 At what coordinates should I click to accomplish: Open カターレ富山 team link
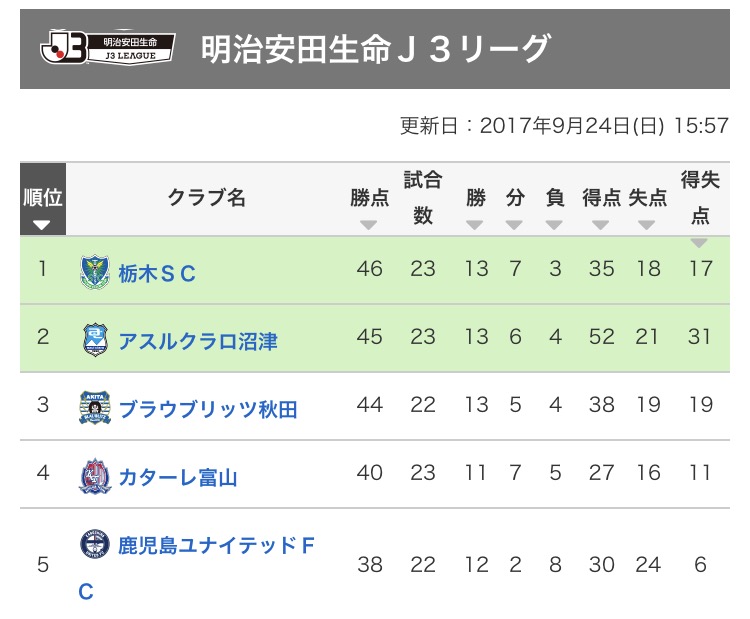tap(178, 476)
